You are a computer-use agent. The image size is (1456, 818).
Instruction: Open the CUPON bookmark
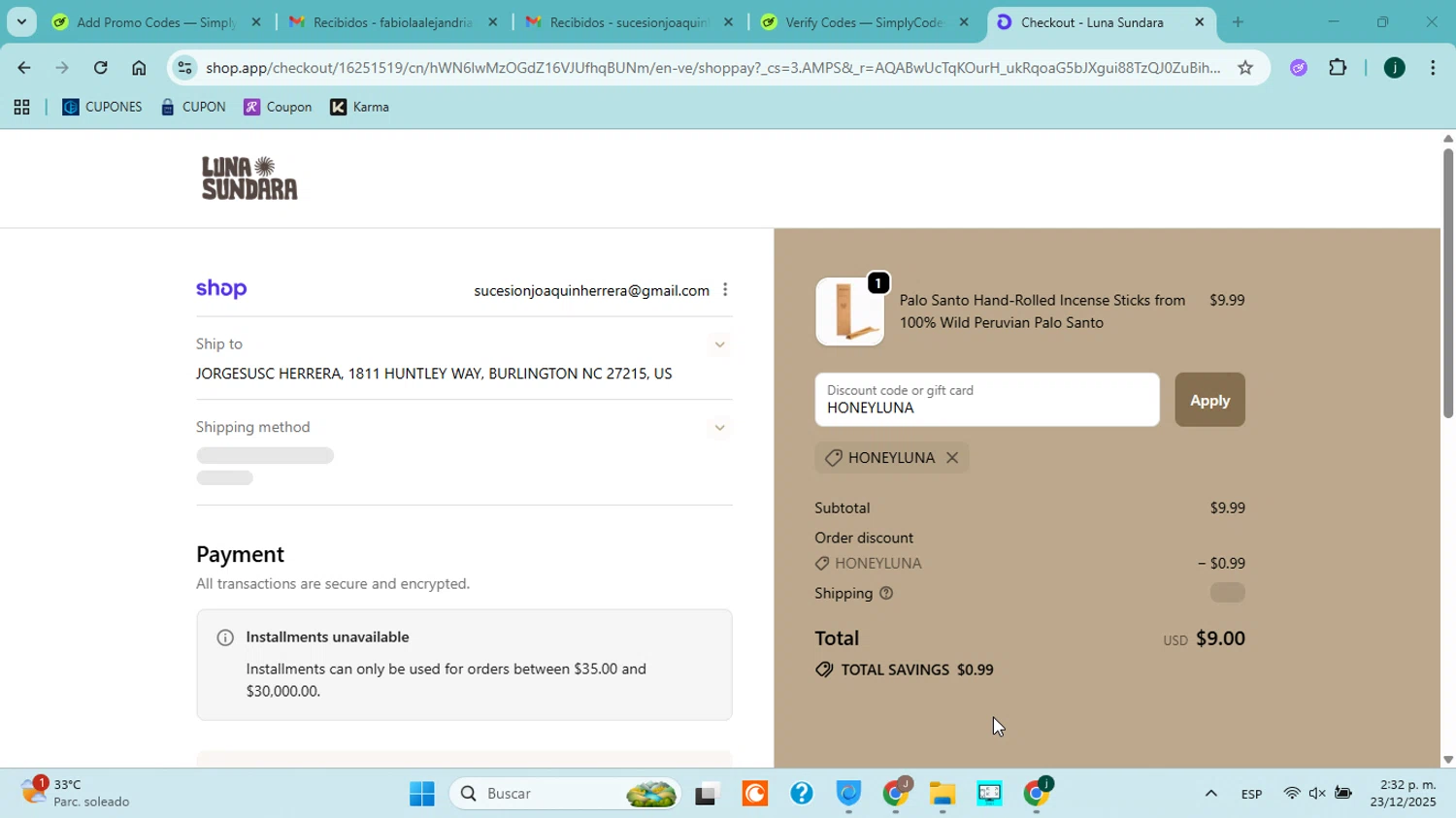click(x=193, y=108)
